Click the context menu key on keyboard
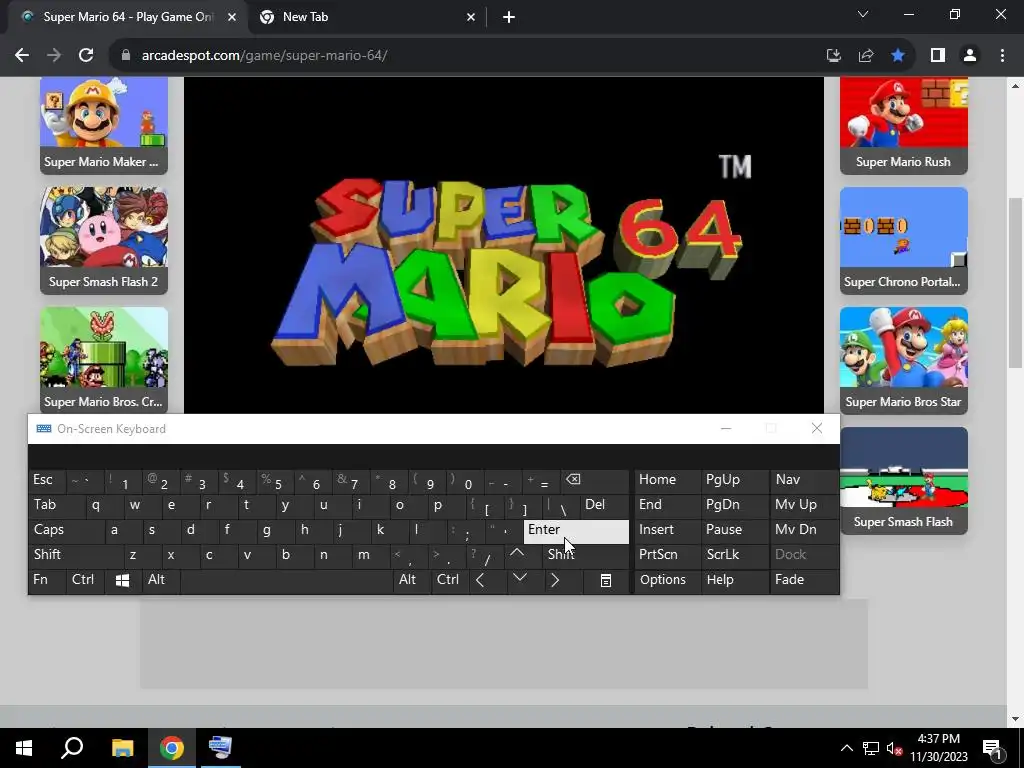This screenshot has height=768, width=1024. [x=606, y=580]
